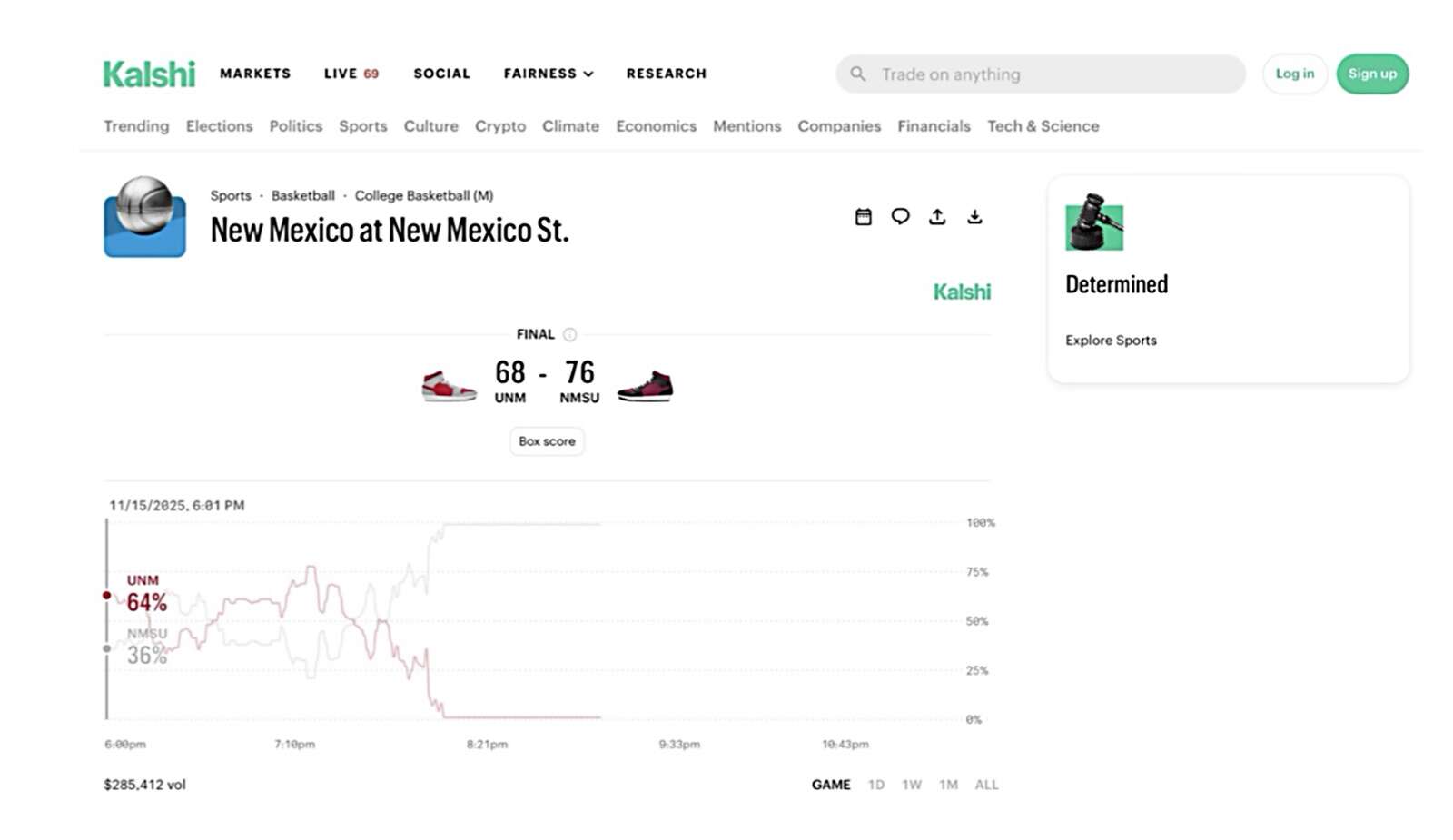Select the 1M chart range
The height and width of the screenshot is (840, 1453).
coord(948,785)
